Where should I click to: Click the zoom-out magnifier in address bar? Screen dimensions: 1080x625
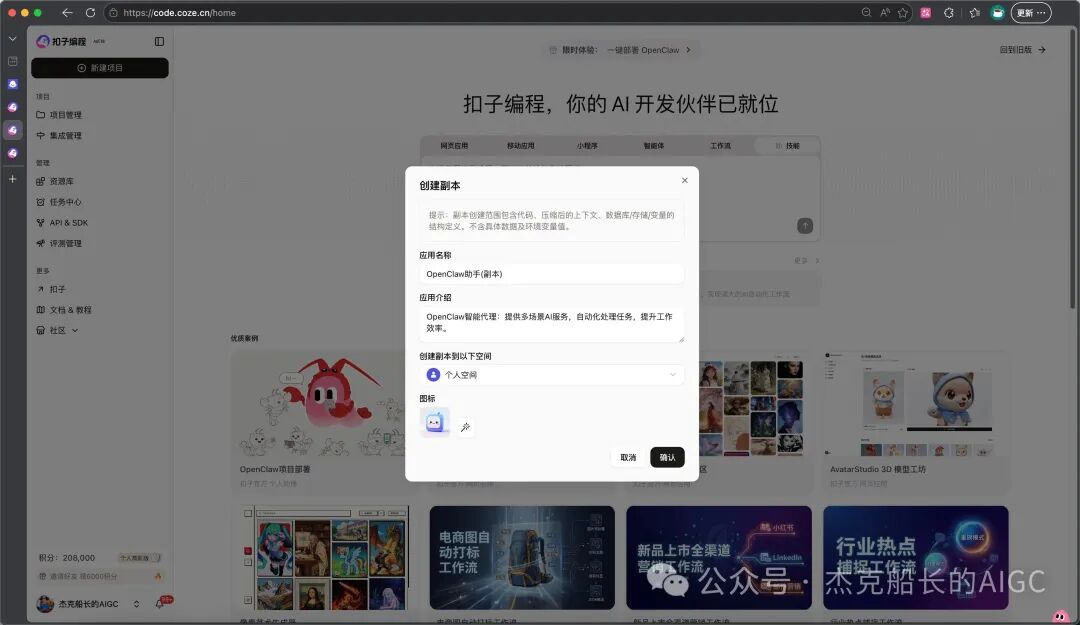[x=866, y=12]
